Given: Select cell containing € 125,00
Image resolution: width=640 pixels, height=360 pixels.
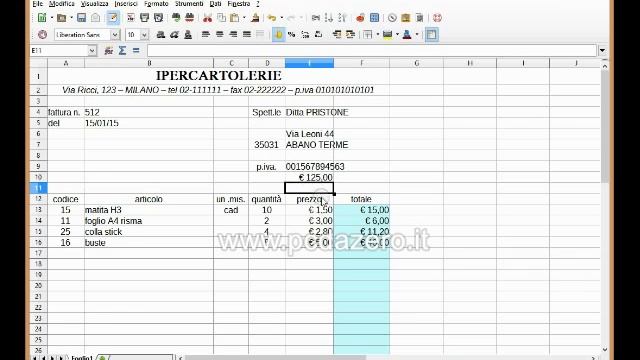Looking at the screenshot, I should point(309,178).
